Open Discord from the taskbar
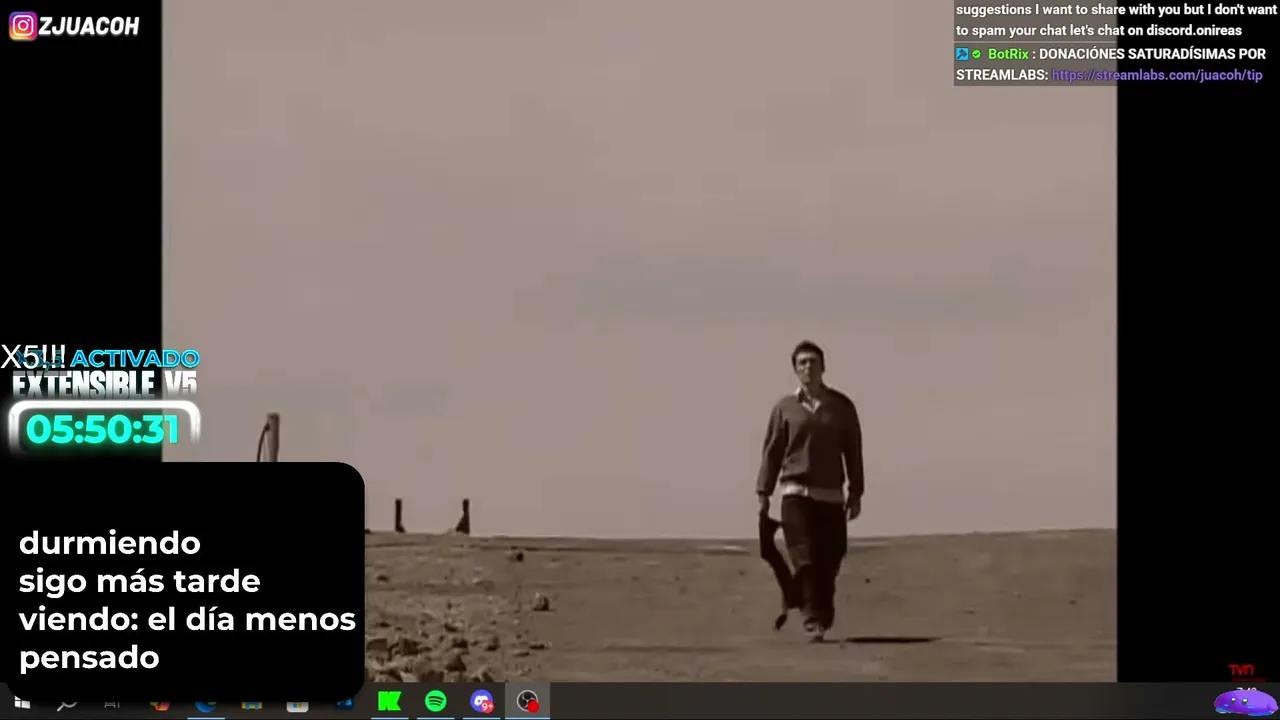The width and height of the screenshot is (1280, 720). 482,702
